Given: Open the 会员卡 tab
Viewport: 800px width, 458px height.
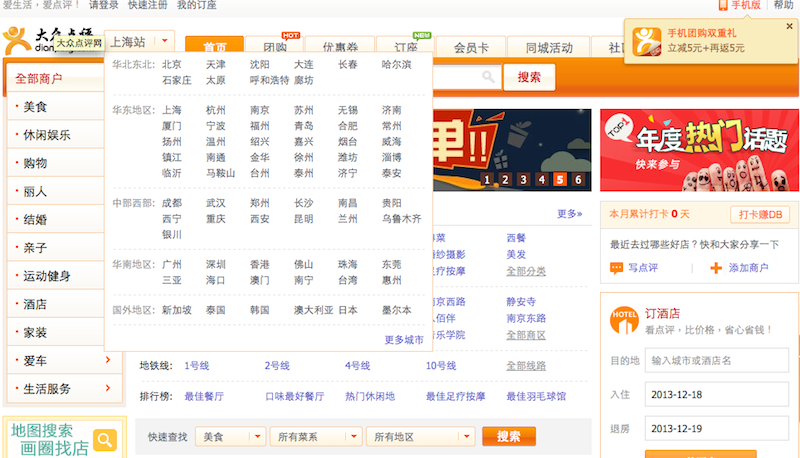Looking at the screenshot, I should point(471,48).
